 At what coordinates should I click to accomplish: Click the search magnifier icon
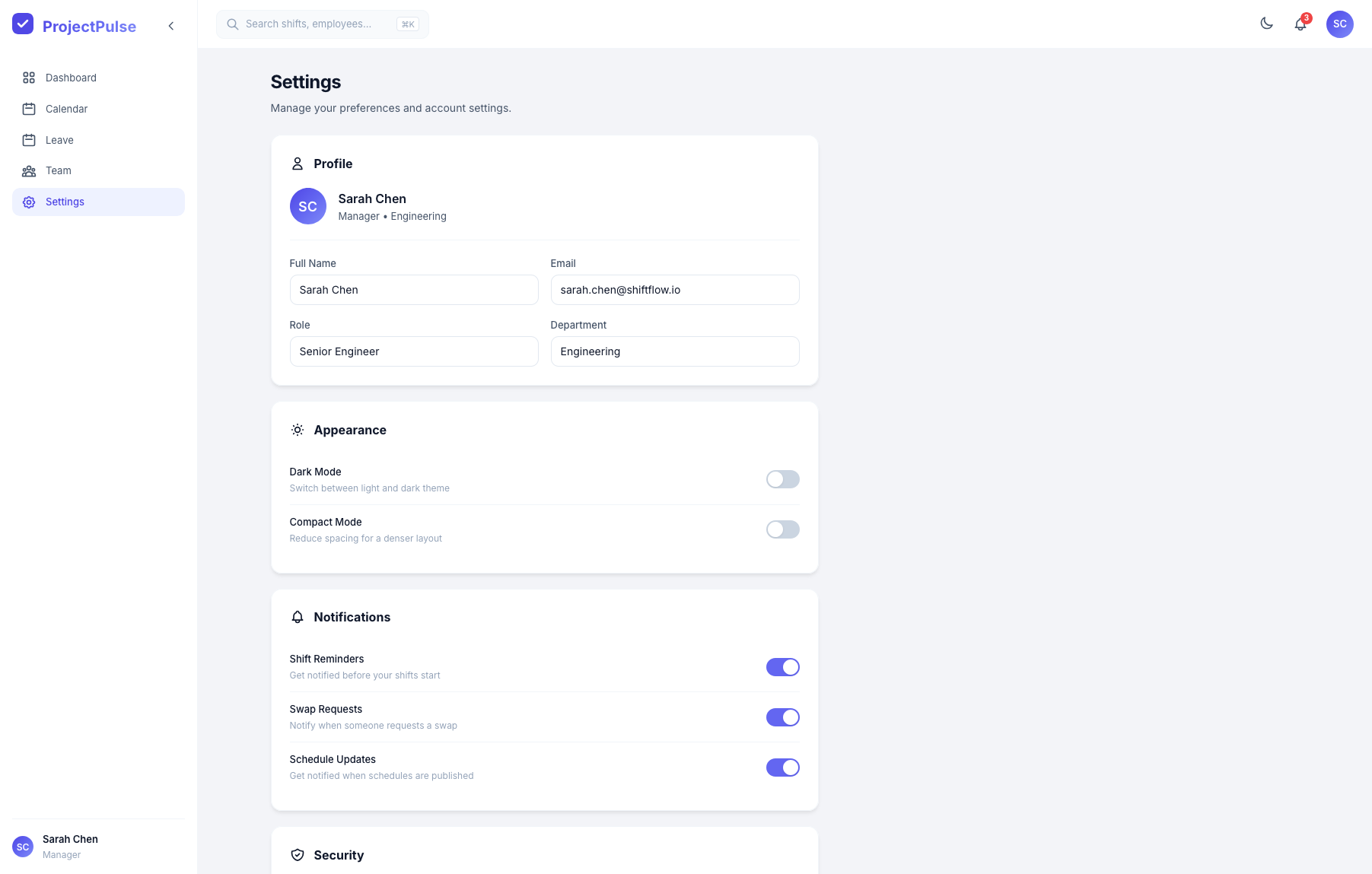(233, 24)
